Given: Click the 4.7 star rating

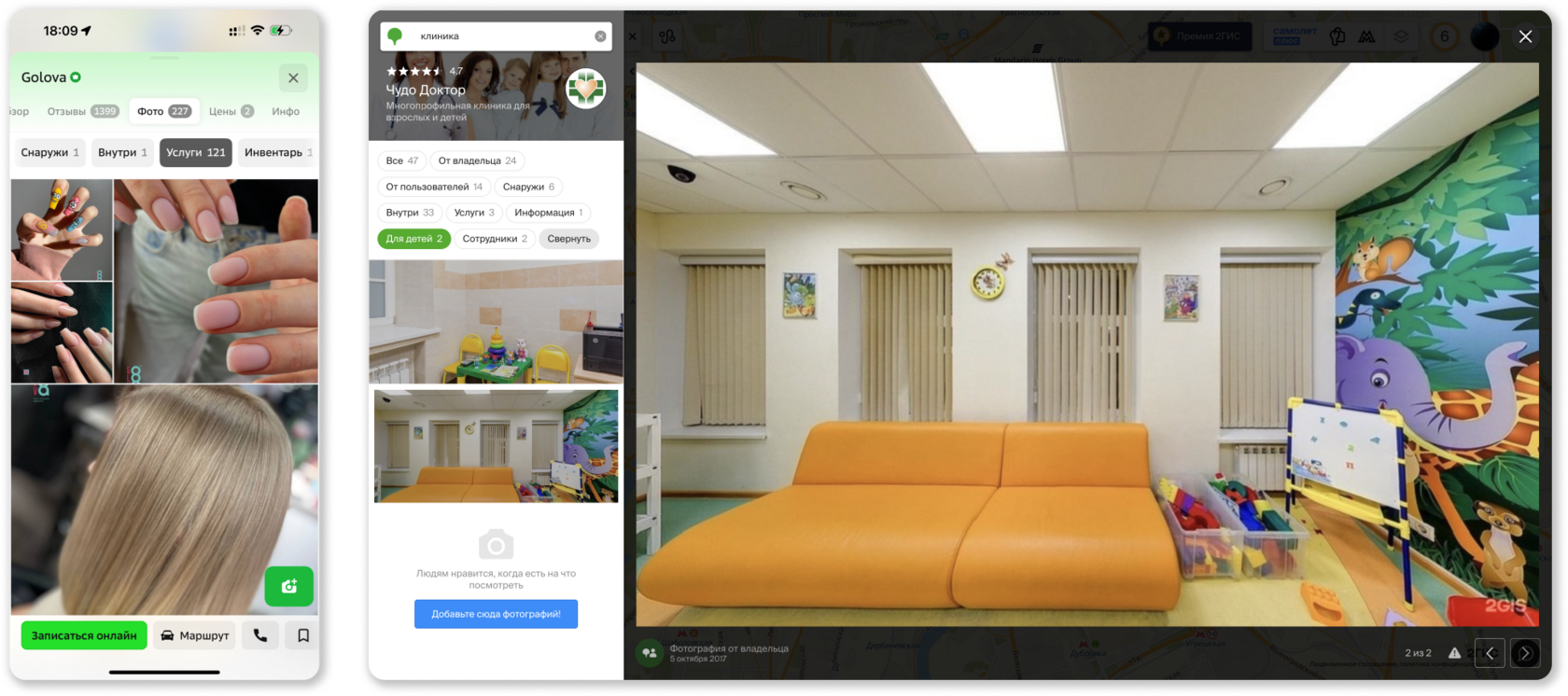Looking at the screenshot, I should click(x=425, y=71).
